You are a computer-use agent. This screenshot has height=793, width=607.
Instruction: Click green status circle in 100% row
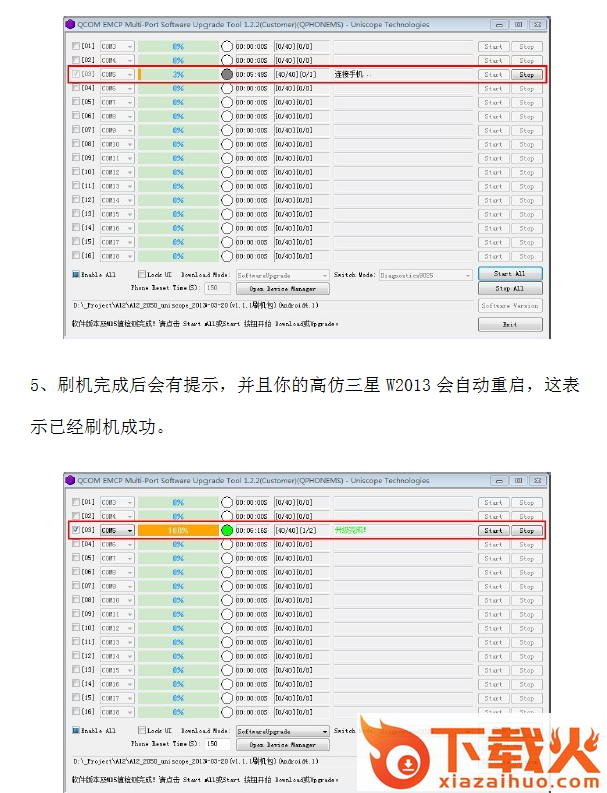(227, 530)
